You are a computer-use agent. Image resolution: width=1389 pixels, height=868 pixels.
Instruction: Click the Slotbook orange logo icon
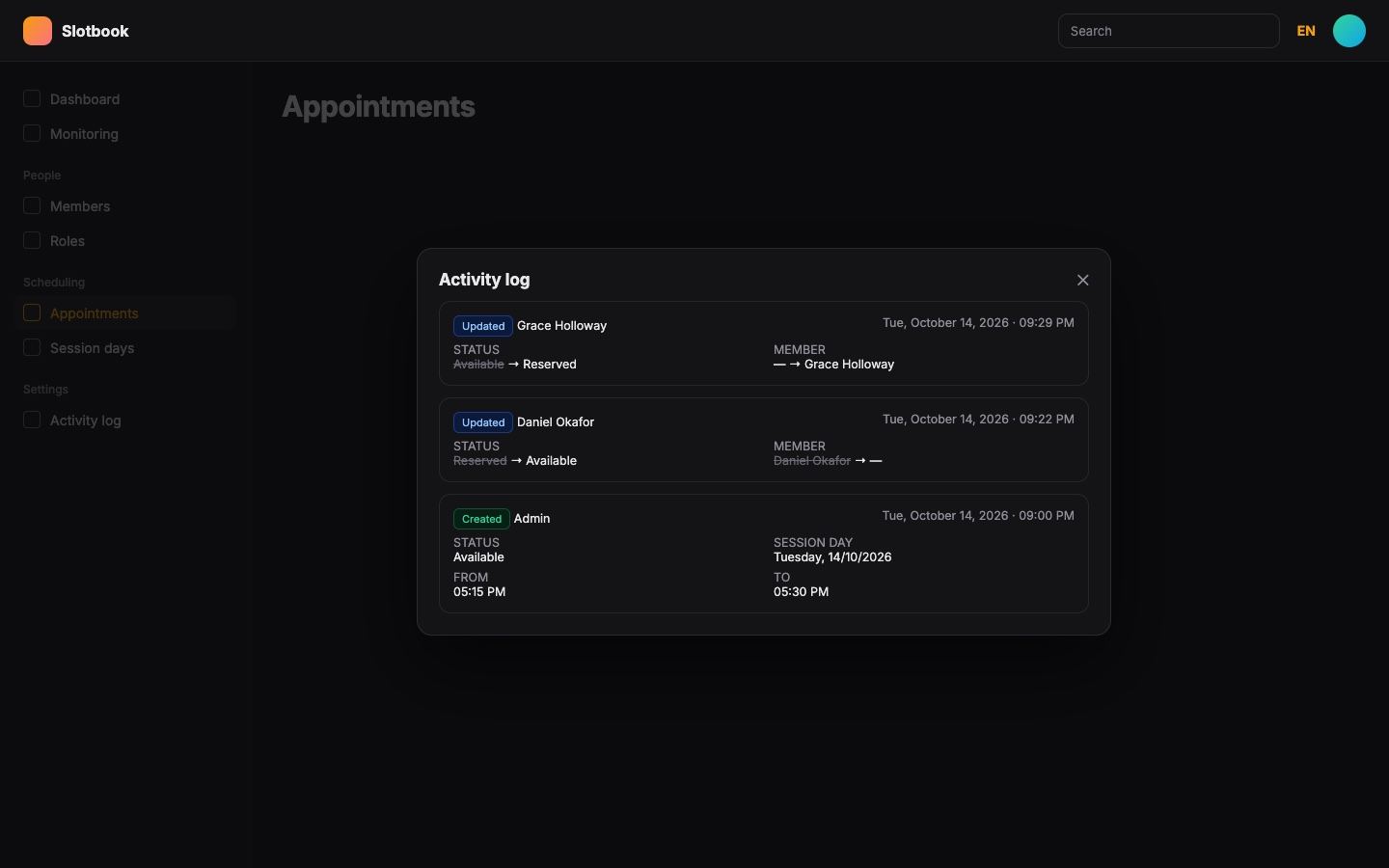(x=38, y=31)
